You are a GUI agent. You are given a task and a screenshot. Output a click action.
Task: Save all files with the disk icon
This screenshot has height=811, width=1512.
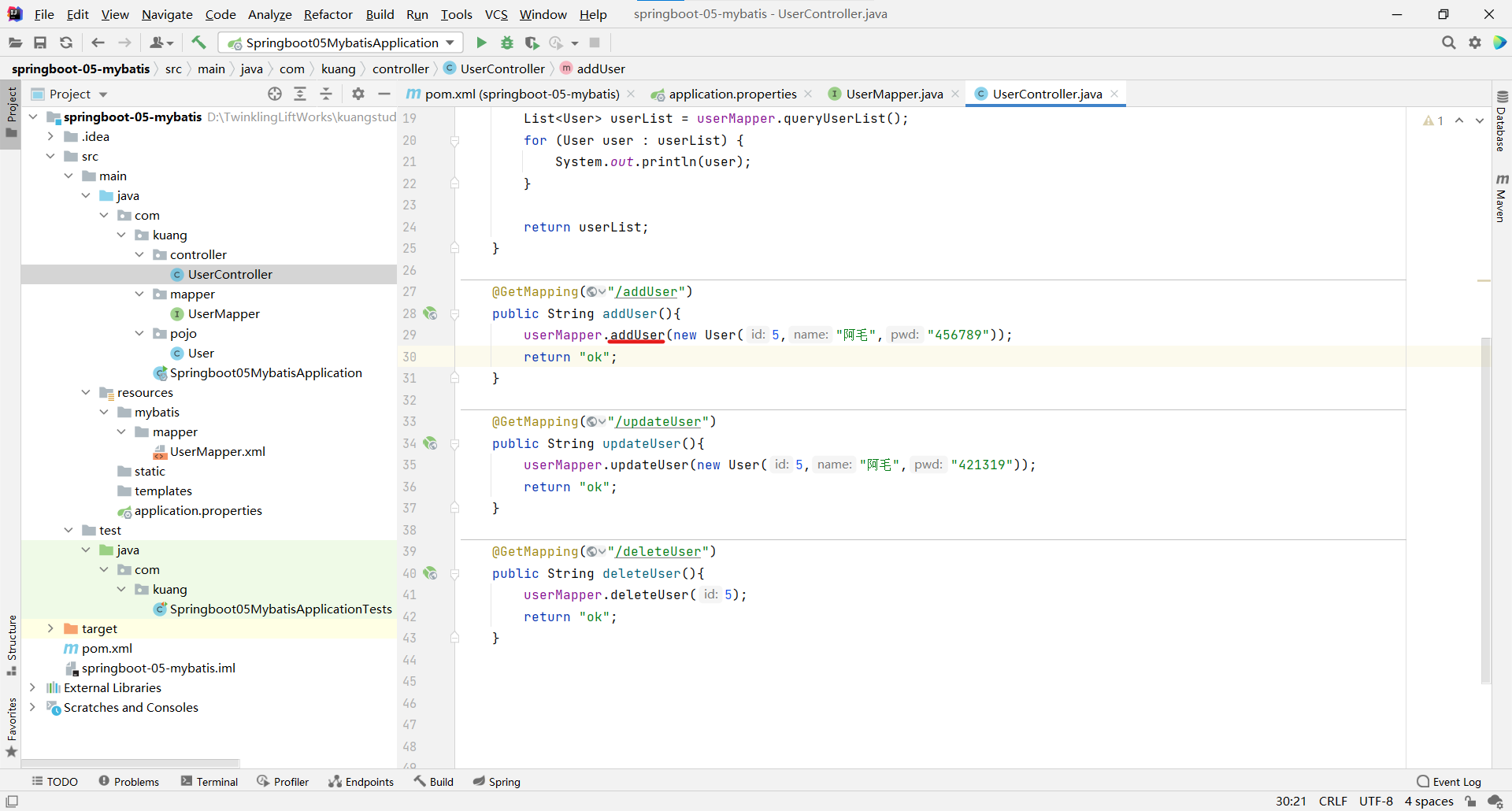[x=40, y=43]
